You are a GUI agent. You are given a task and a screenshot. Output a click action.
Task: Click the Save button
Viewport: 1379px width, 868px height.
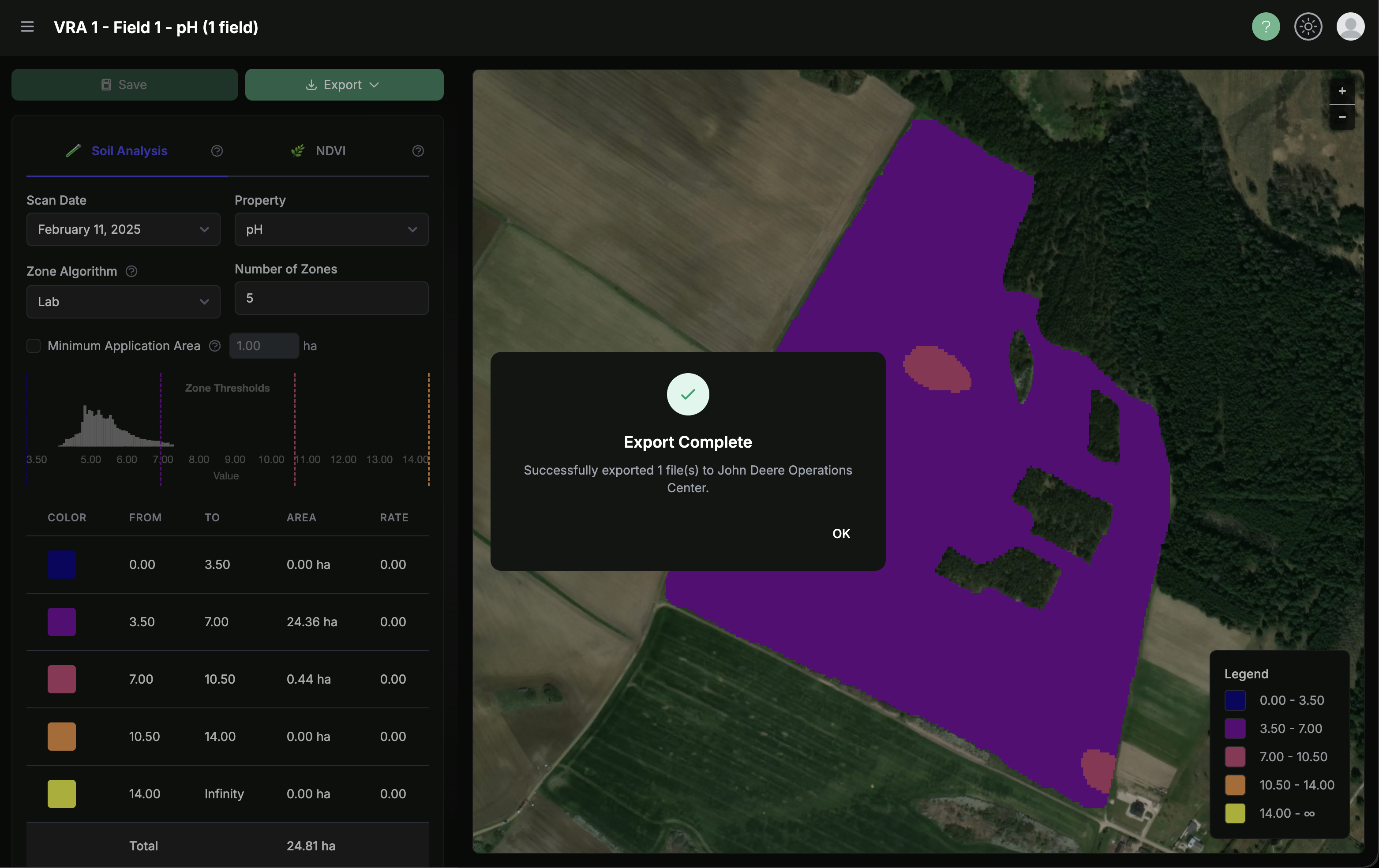pos(124,84)
